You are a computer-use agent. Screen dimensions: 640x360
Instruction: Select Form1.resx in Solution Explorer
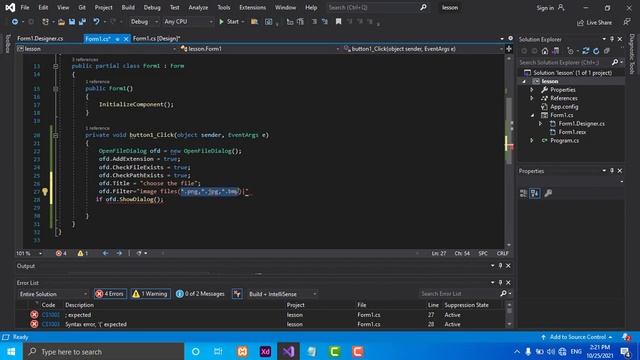[572, 132]
